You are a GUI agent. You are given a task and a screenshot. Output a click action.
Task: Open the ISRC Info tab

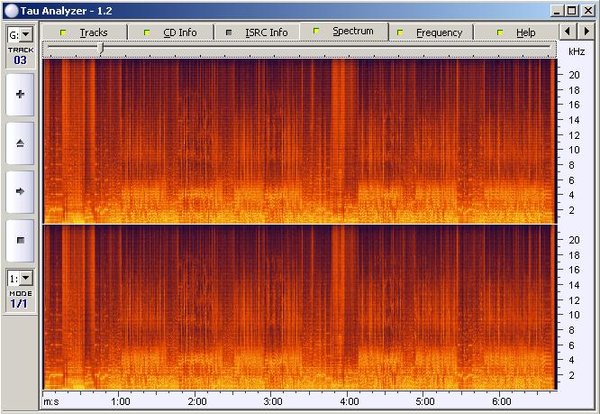[258, 33]
